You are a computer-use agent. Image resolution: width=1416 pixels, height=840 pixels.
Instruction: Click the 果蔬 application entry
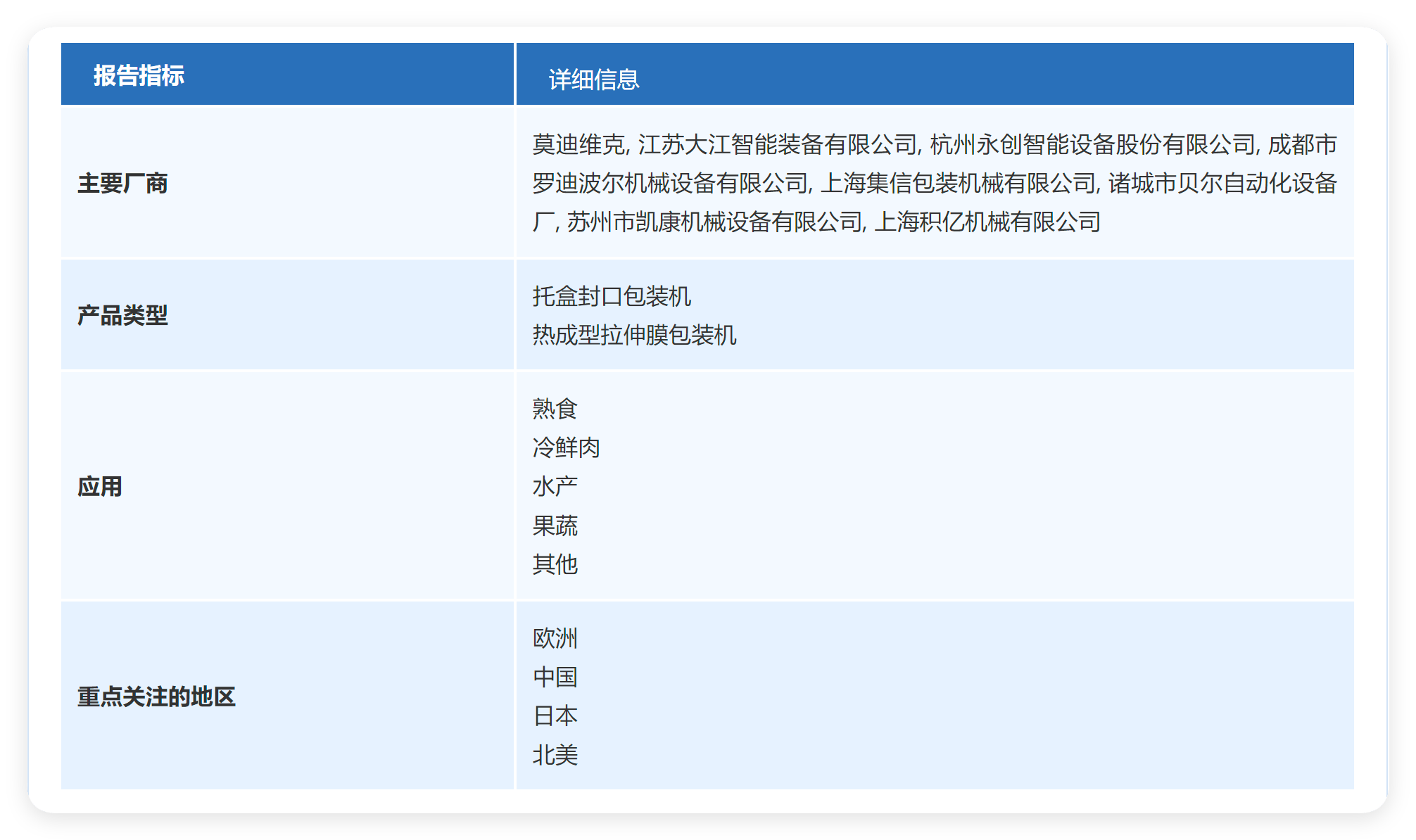coord(555,526)
